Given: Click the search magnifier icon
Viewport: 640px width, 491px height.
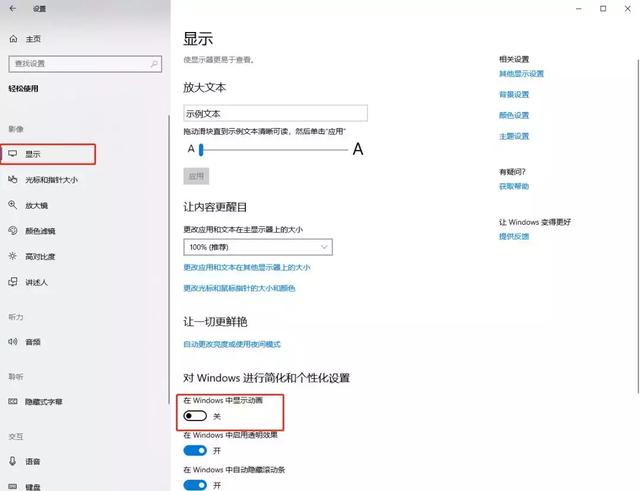Looking at the screenshot, I should point(154,64).
